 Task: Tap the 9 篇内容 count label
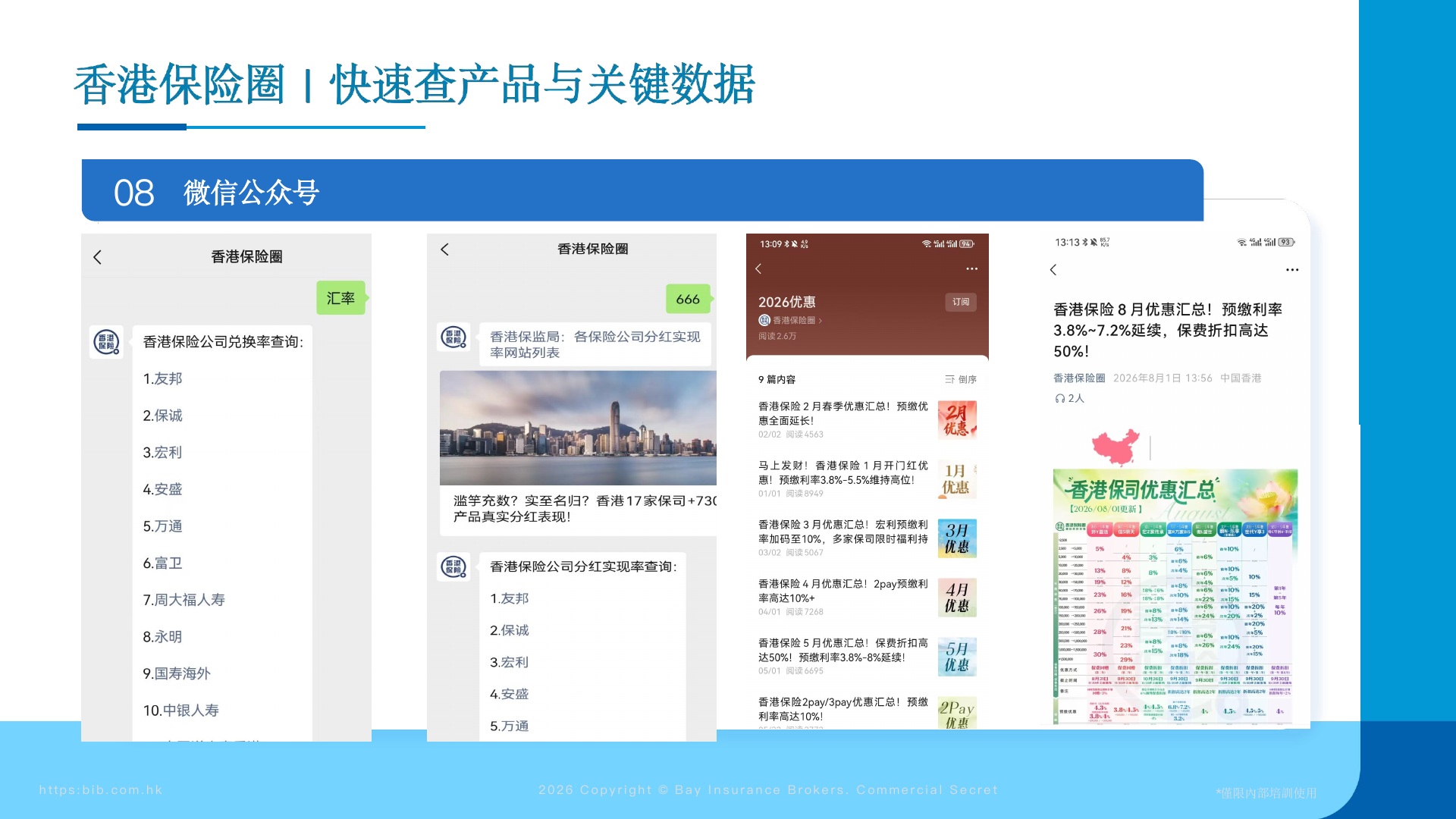pyautogui.click(x=777, y=379)
